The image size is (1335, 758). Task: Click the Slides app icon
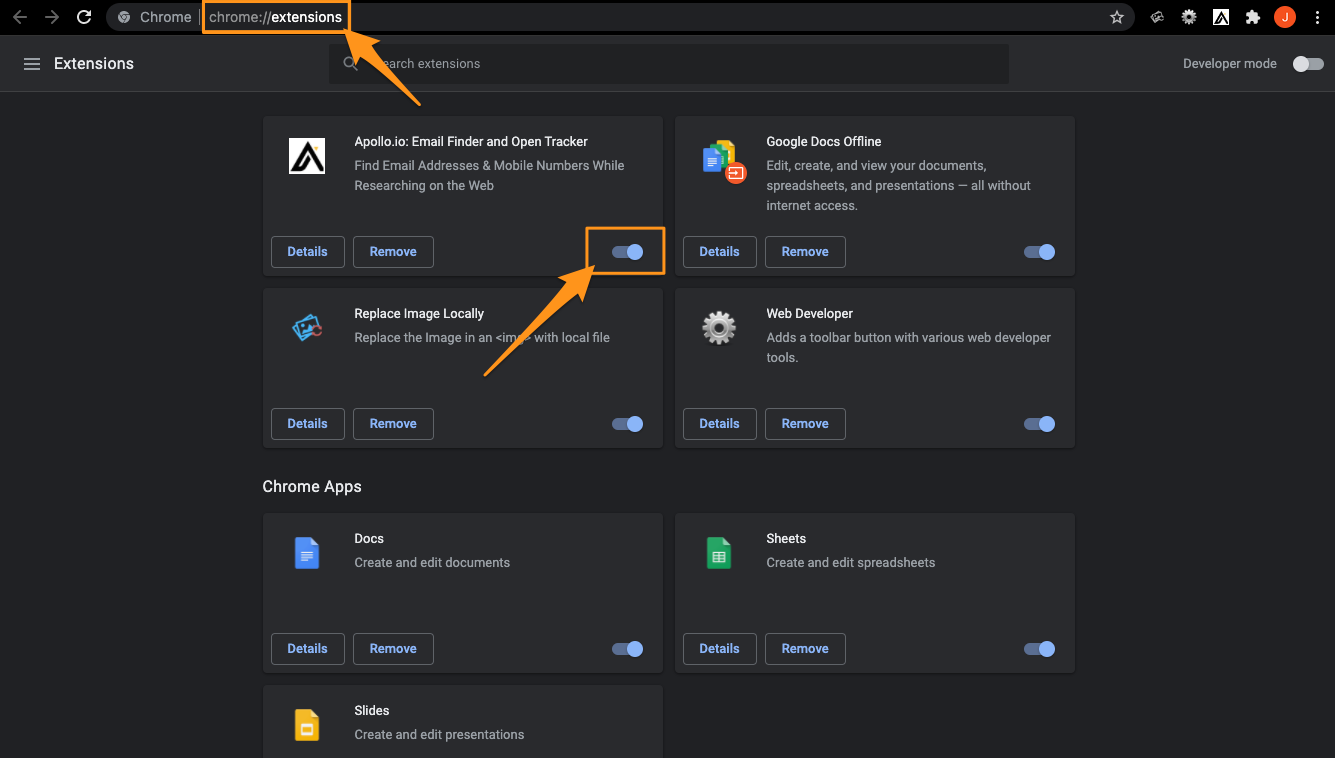pyautogui.click(x=307, y=724)
